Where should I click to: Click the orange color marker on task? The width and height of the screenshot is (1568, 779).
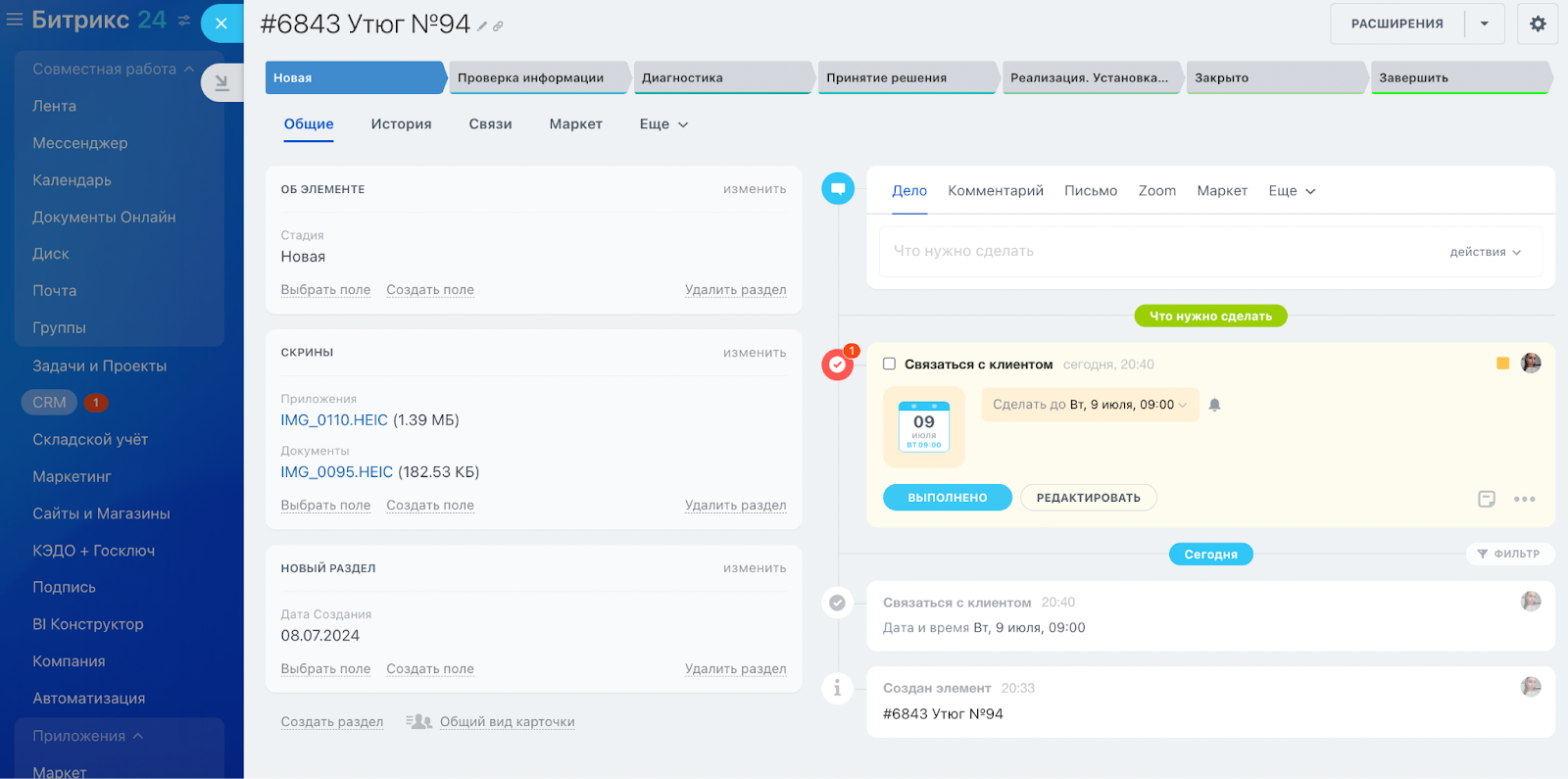1502,364
